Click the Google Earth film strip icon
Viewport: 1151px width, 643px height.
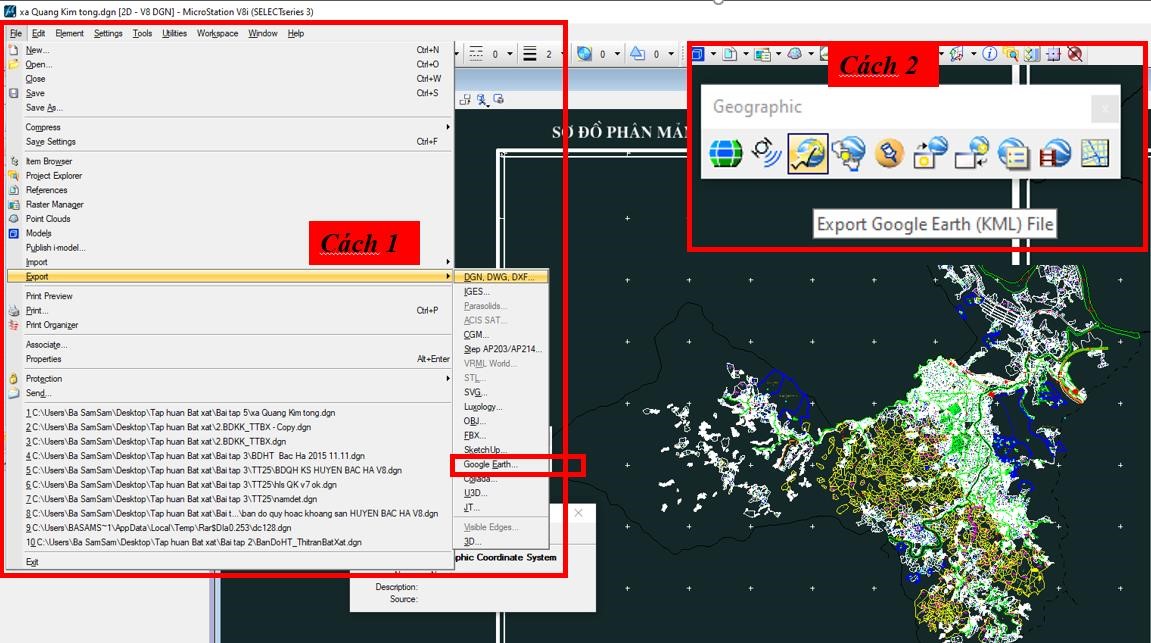1055,153
